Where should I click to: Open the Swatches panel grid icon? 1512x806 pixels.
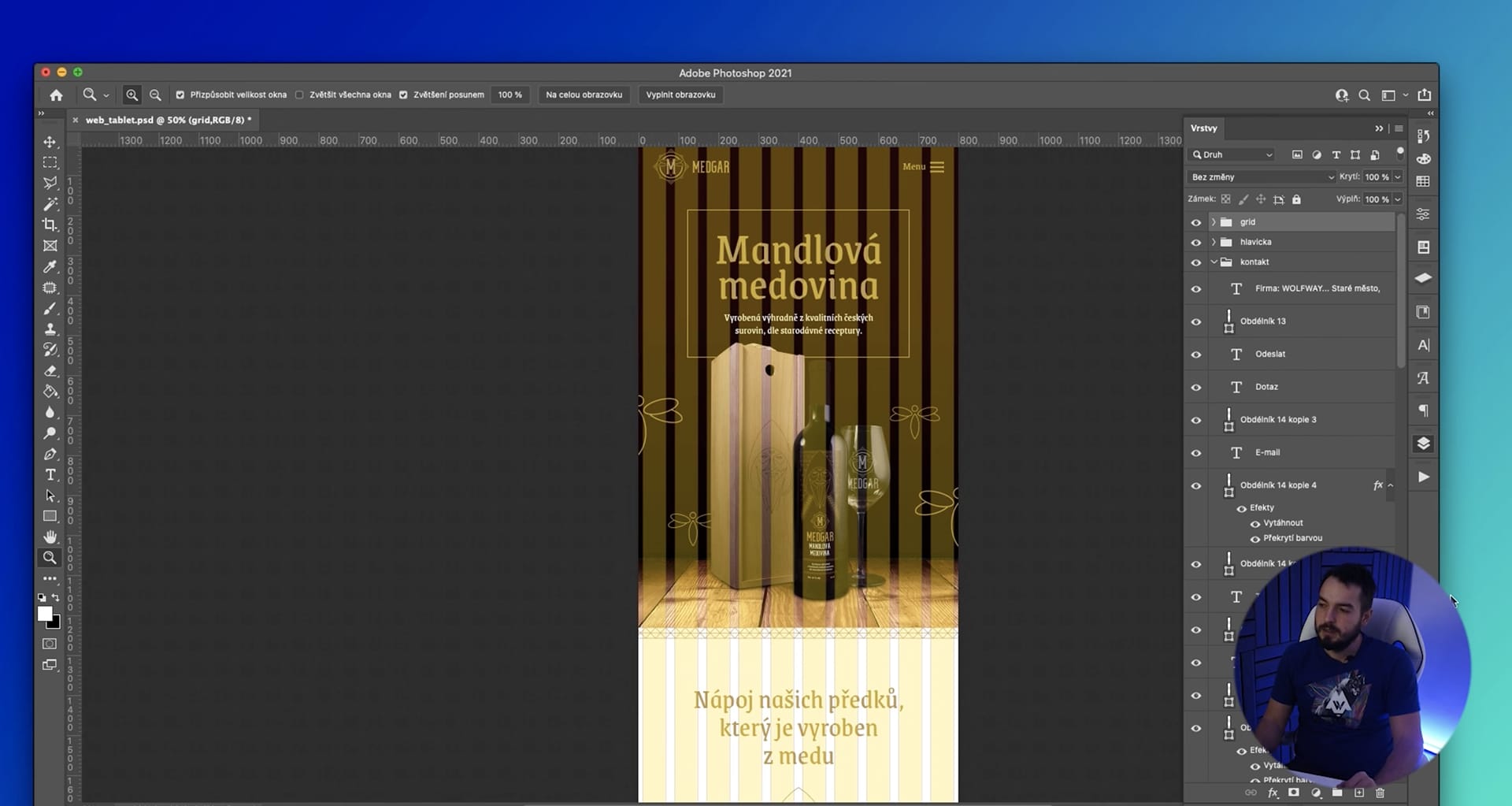coord(1423,181)
